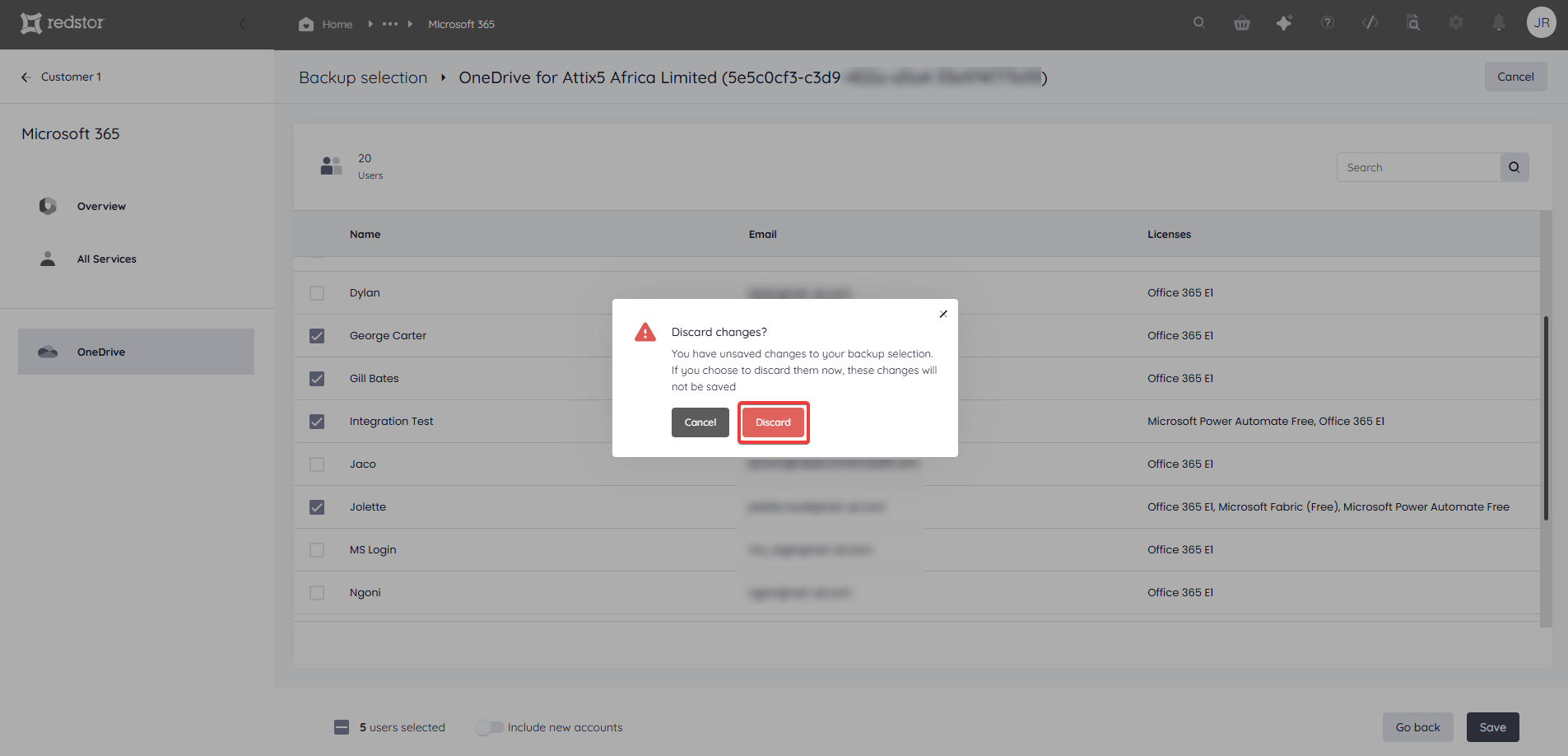Open the JR user avatar menu
The image size is (1568, 756).
[x=1542, y=23]
